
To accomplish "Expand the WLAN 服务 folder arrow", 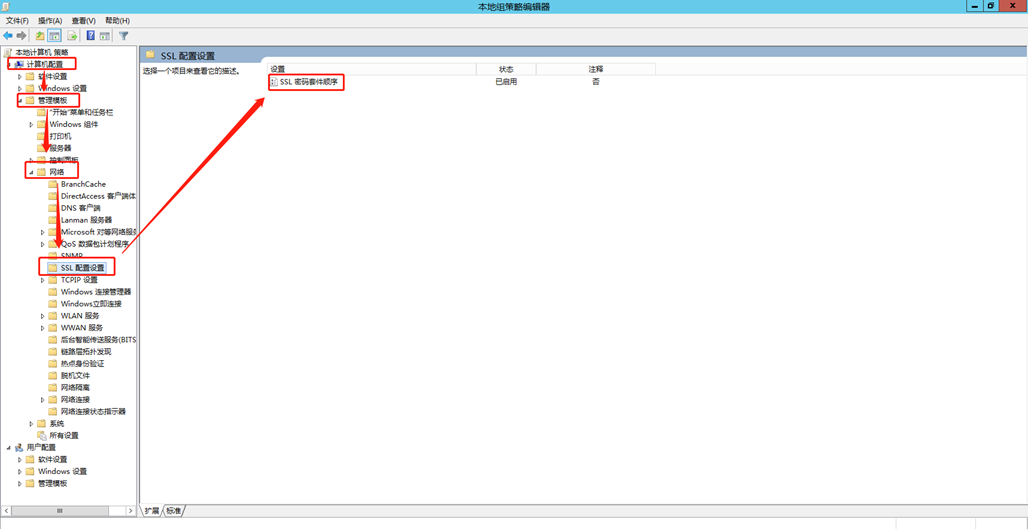I will pyautogui.click(x=43, y=316).
